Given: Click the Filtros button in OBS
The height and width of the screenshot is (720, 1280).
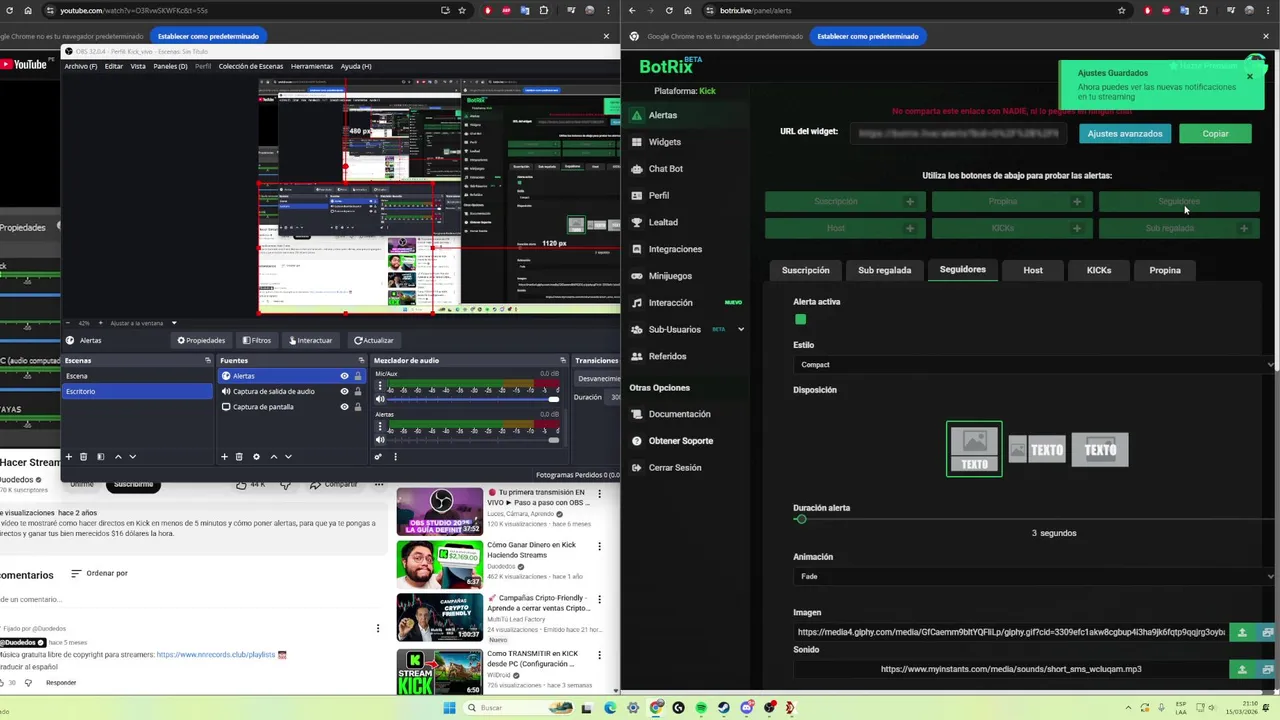Looking at the screenshot, I should (x=256, y=340).
